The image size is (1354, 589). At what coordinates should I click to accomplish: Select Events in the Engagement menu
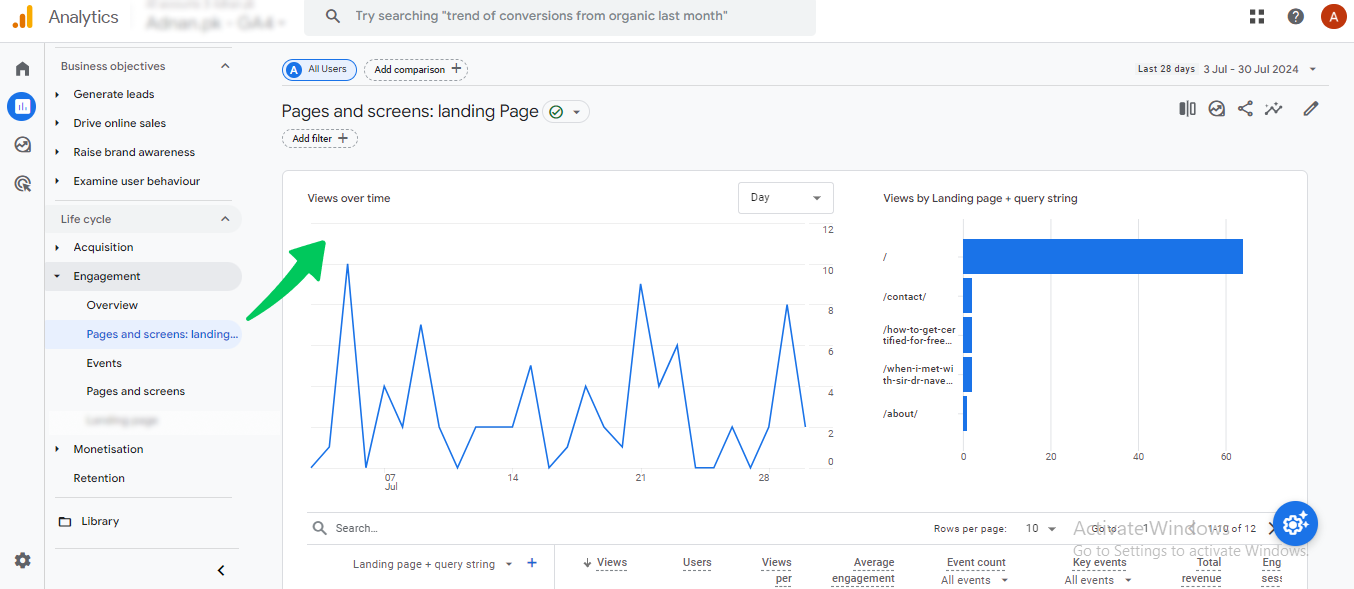tap(104, 363)
